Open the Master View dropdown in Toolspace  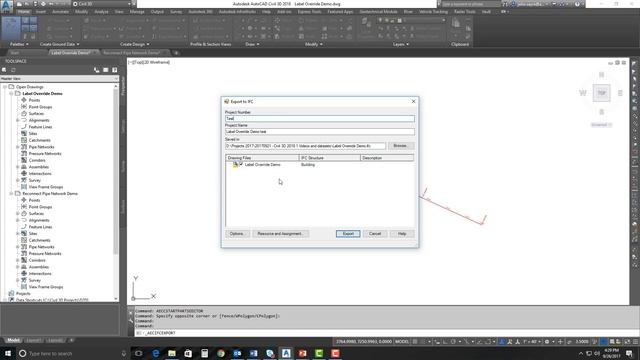pyautogui.click(x=60, y=78)
